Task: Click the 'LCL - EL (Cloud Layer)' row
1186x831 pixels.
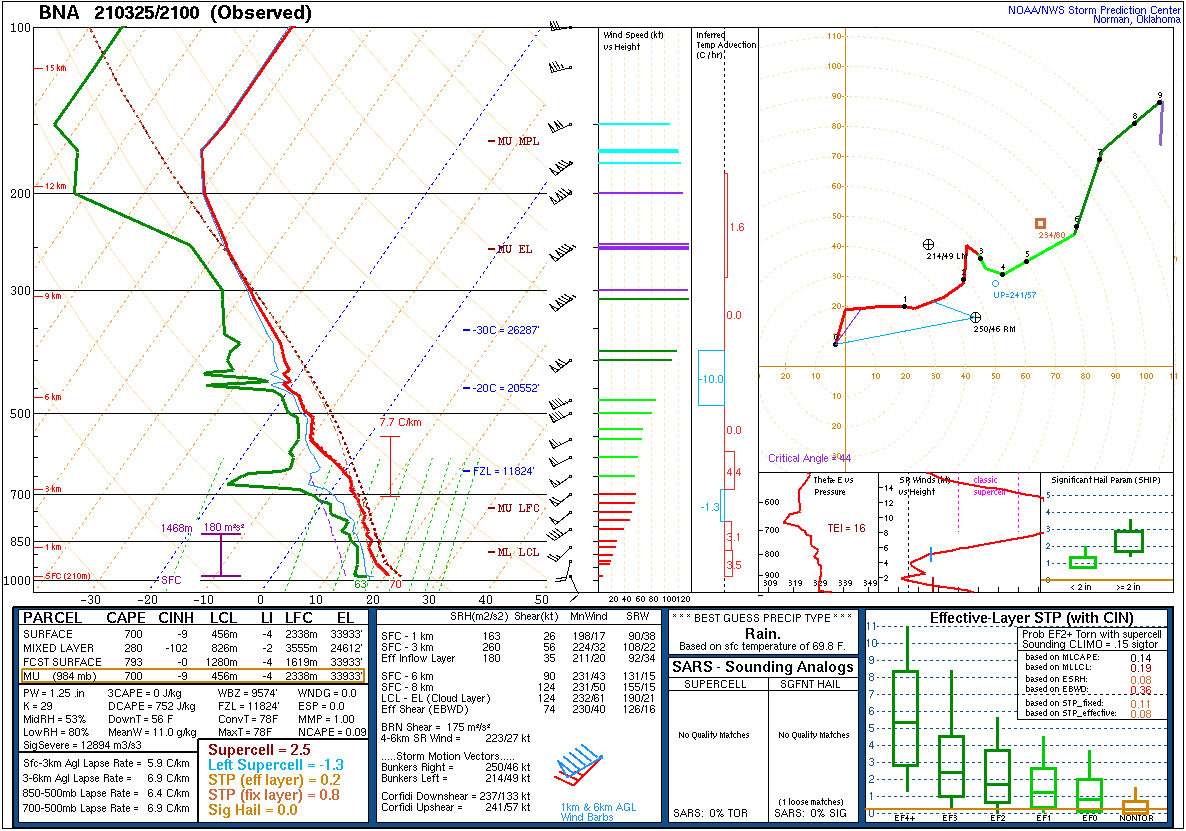Action: tap(518, 698)
